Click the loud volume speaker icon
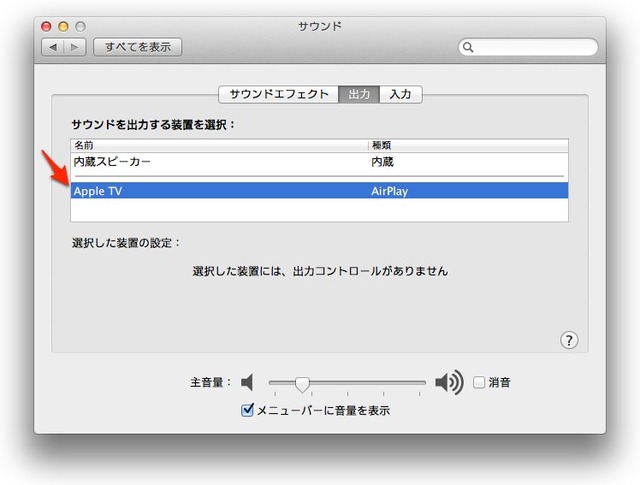 point(449,383)
